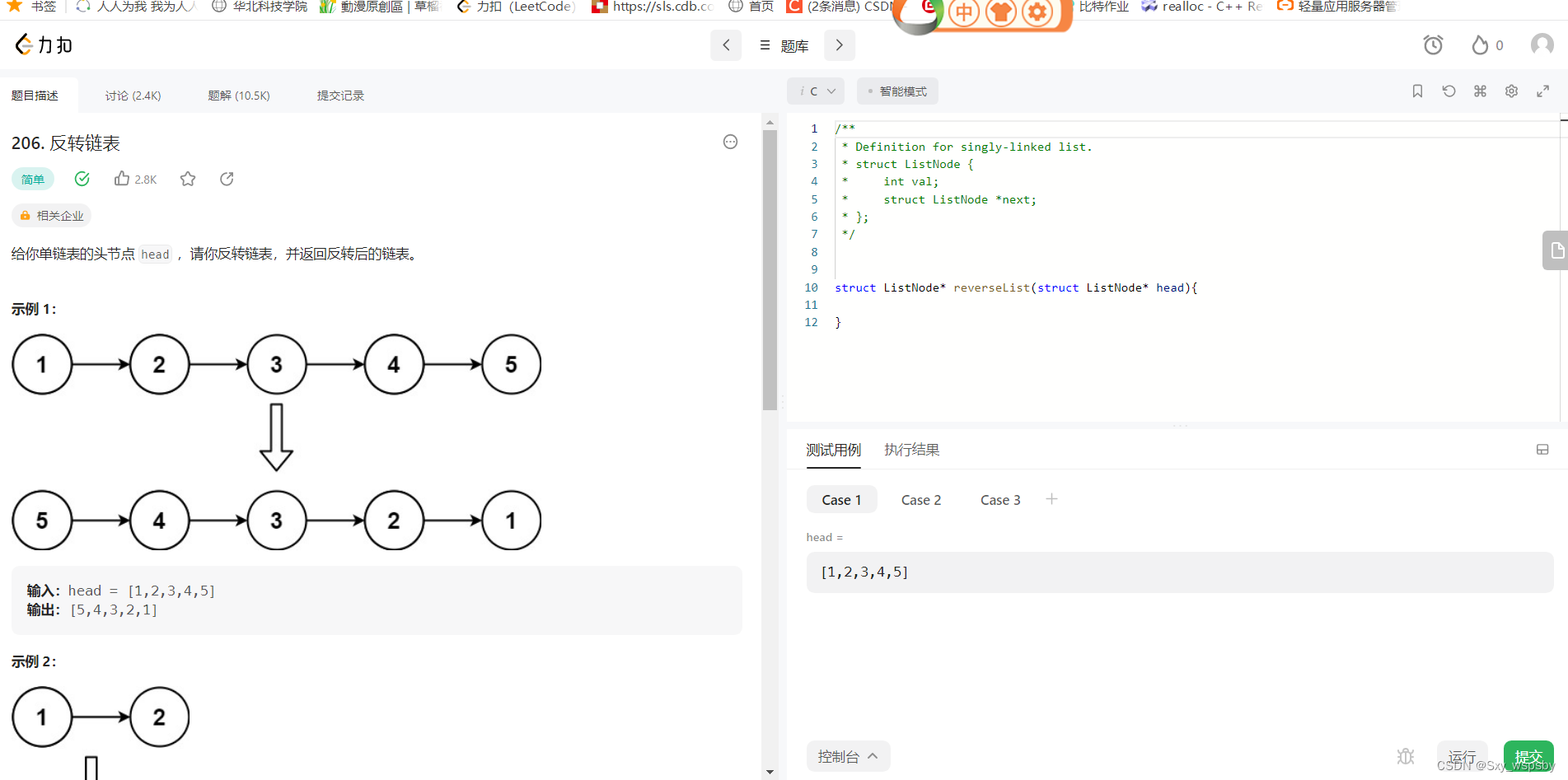
Task: Click scrollbar up arrow in description
Action: [x=770, y=122]
